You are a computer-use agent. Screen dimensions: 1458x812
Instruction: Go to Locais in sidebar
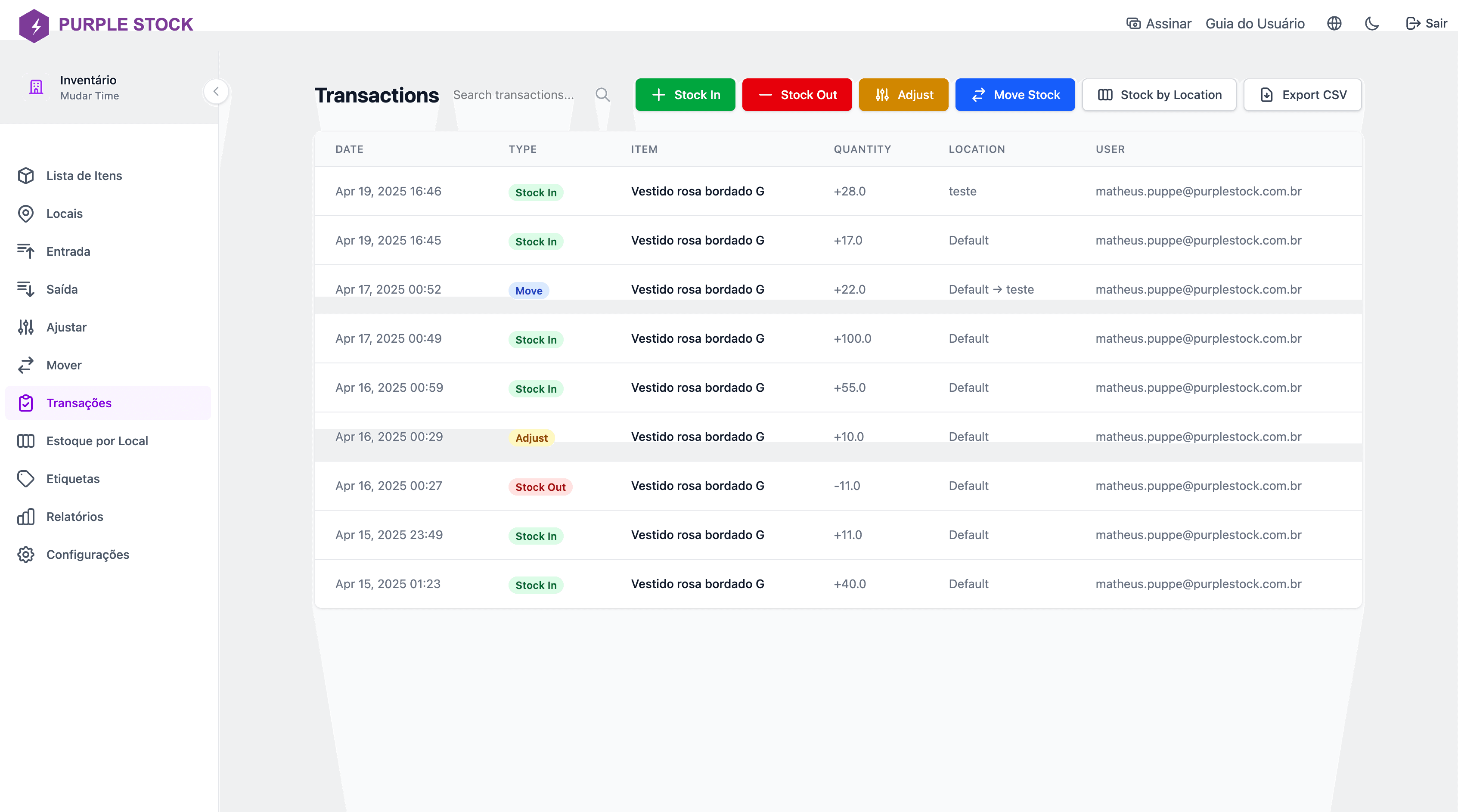[64, 214]
